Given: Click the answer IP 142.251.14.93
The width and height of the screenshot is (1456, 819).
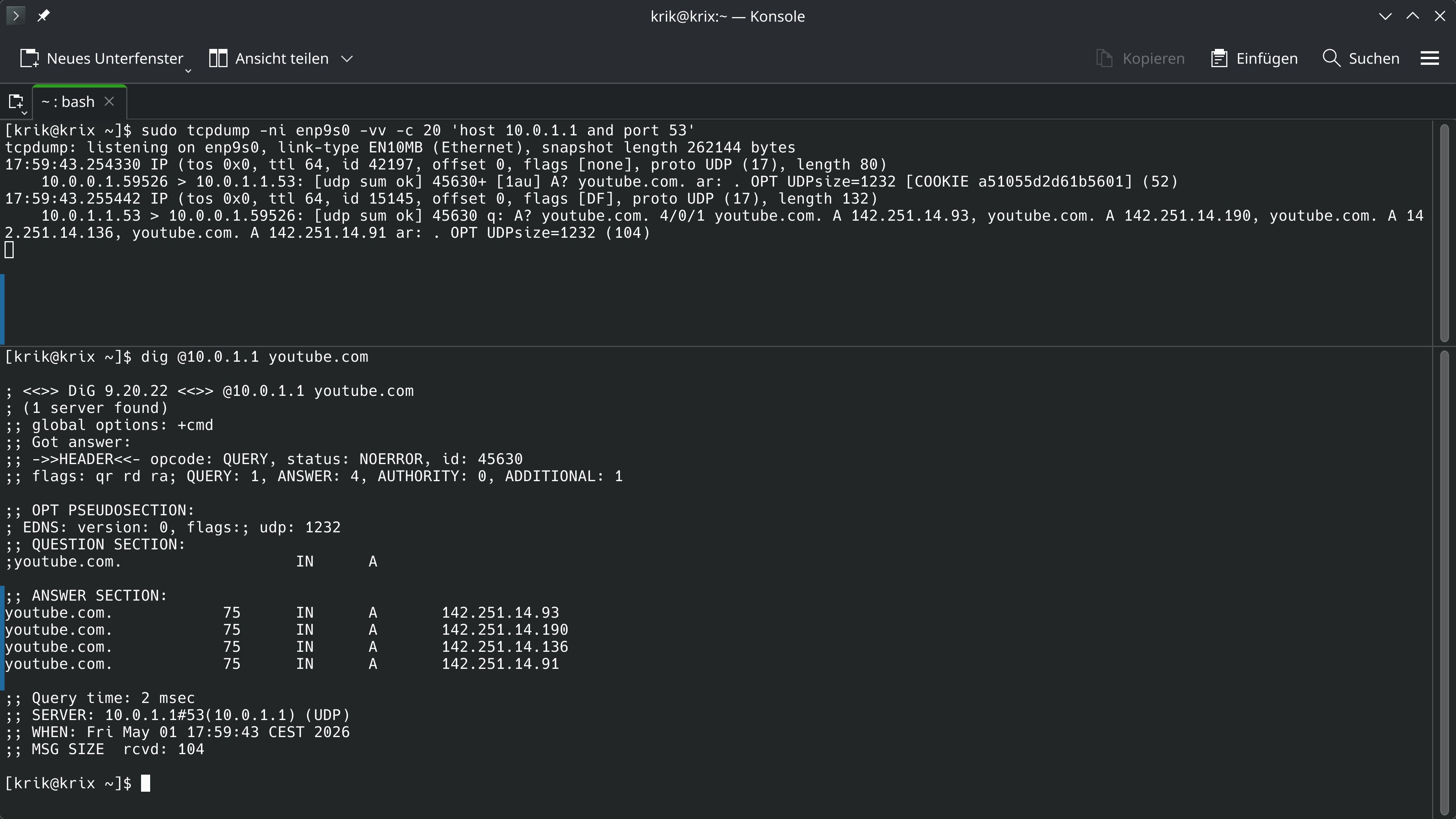Looking at the screenshot, I should [500, 613].
